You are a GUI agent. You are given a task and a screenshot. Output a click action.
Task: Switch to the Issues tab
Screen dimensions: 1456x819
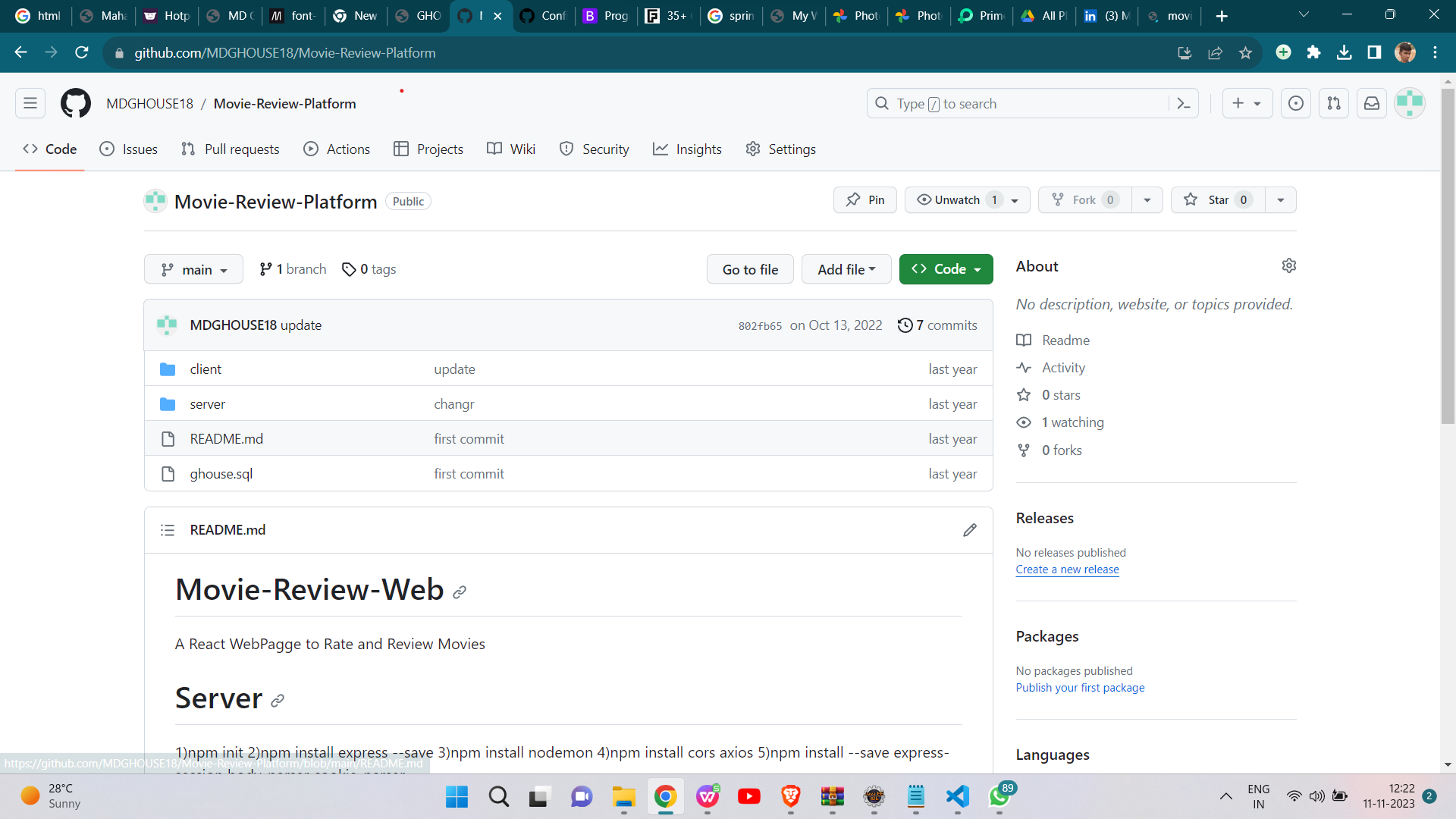[128, 149]
